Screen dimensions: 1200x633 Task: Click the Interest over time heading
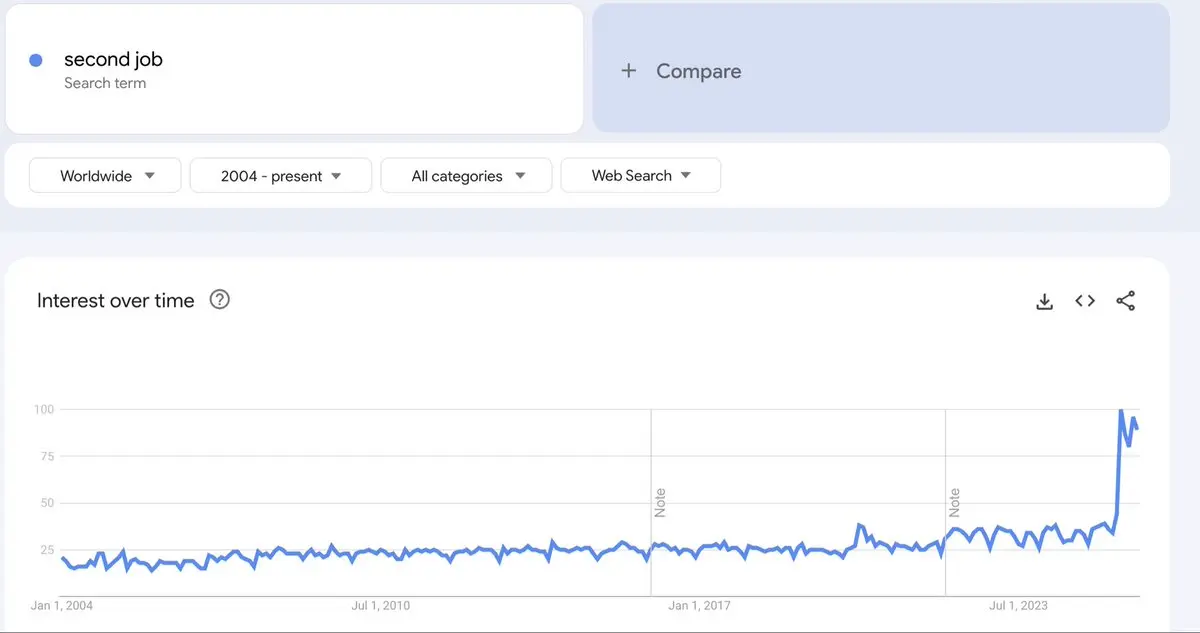pyautogui.click(x=116, y=300)
